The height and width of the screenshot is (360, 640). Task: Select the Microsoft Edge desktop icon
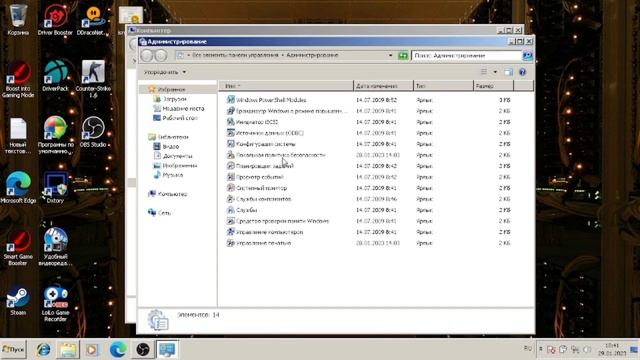click(18, 188)
